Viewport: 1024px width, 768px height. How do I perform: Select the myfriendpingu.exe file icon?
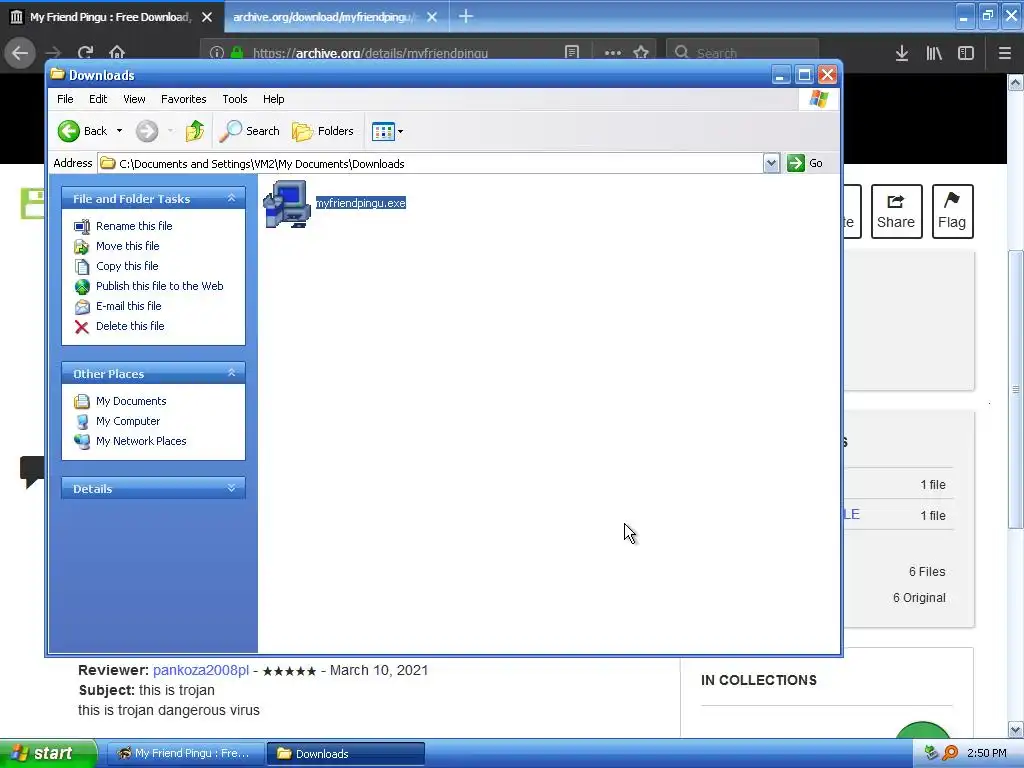287,204
